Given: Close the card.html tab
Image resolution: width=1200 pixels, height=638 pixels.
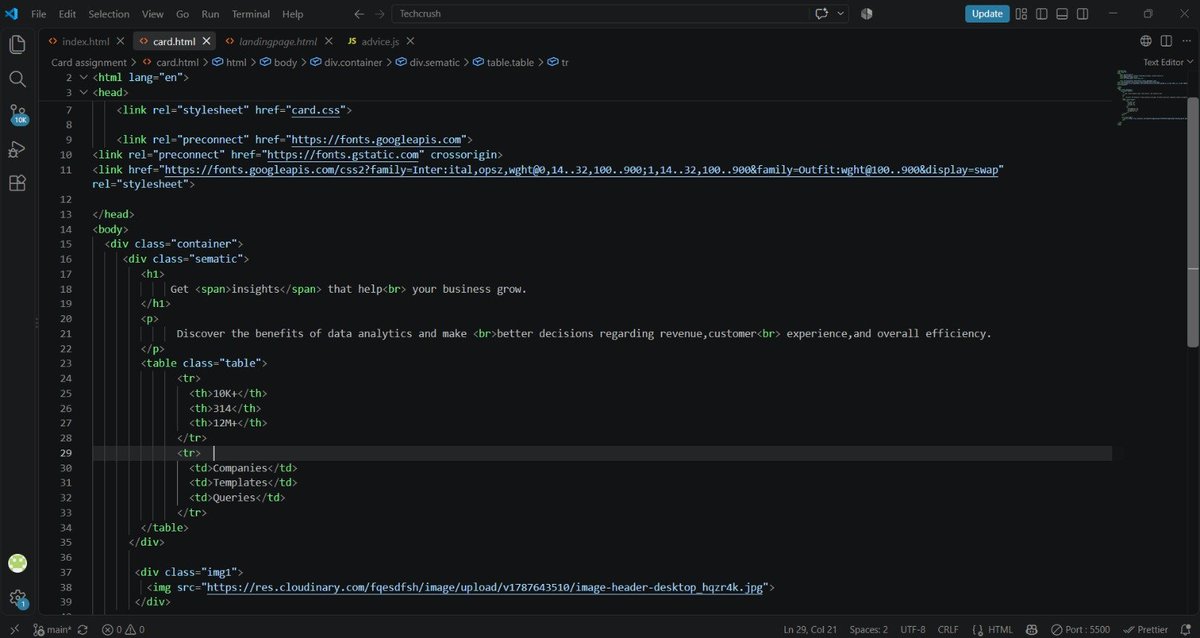Looking at the screenshot, I should pos(207,42).
